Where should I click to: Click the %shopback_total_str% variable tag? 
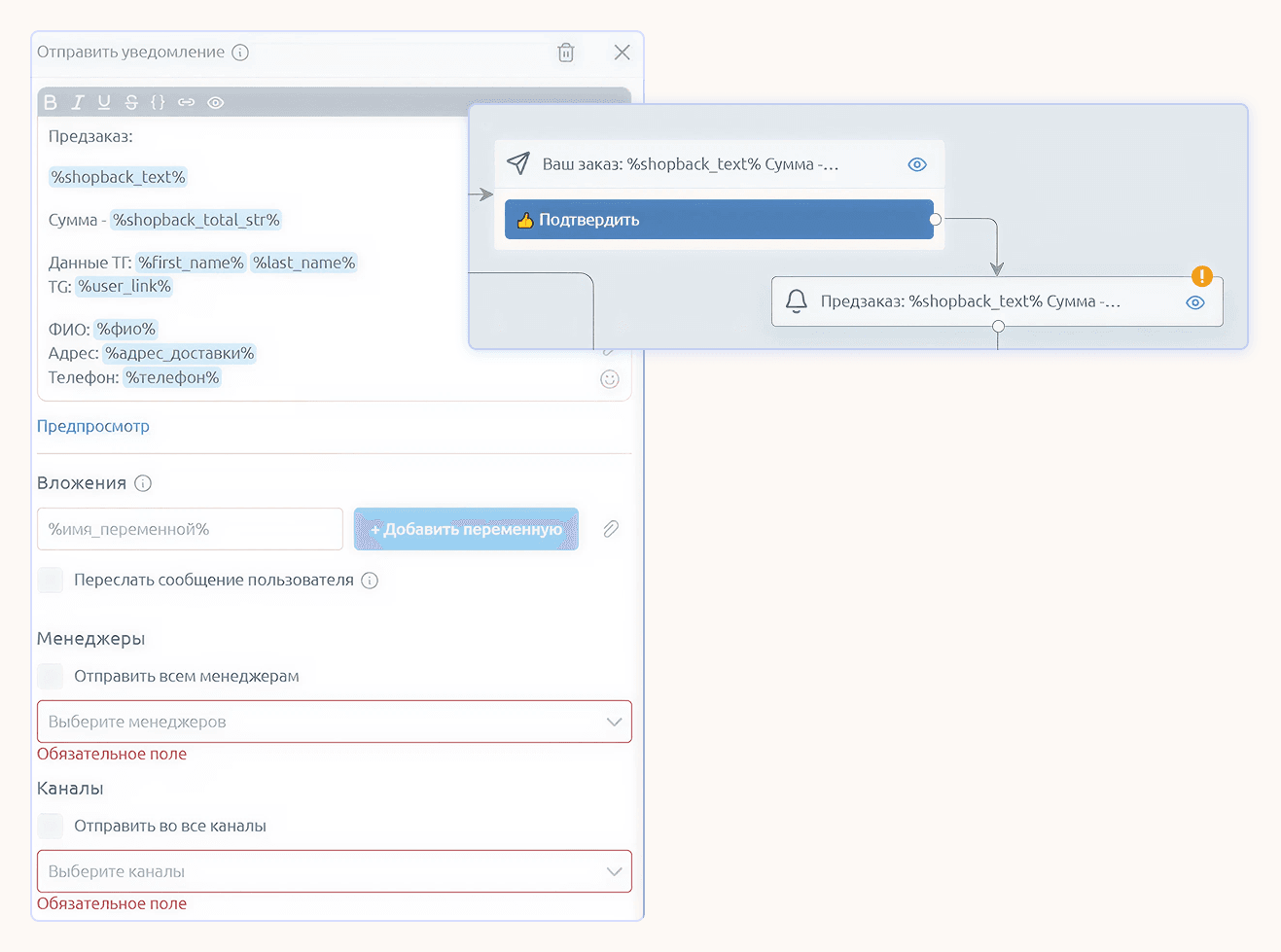pos(196,220)
